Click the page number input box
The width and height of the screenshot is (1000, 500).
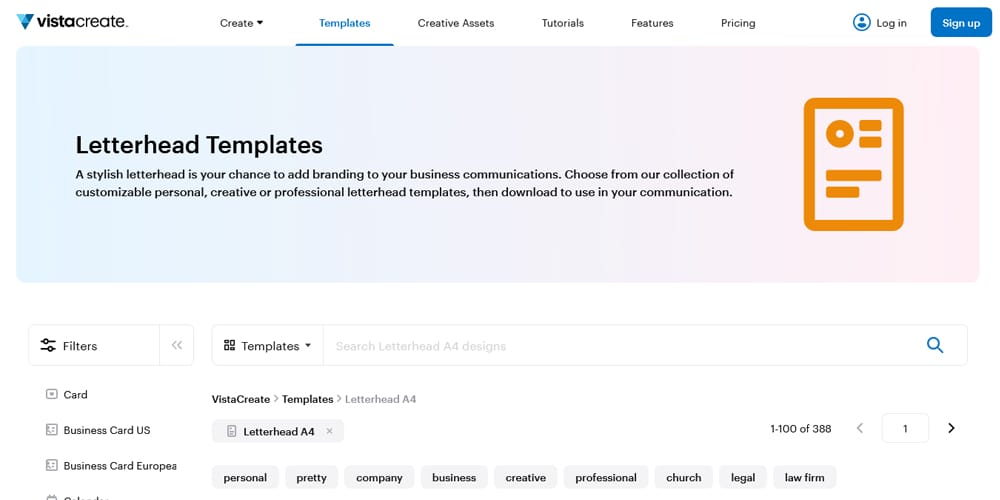905,428
